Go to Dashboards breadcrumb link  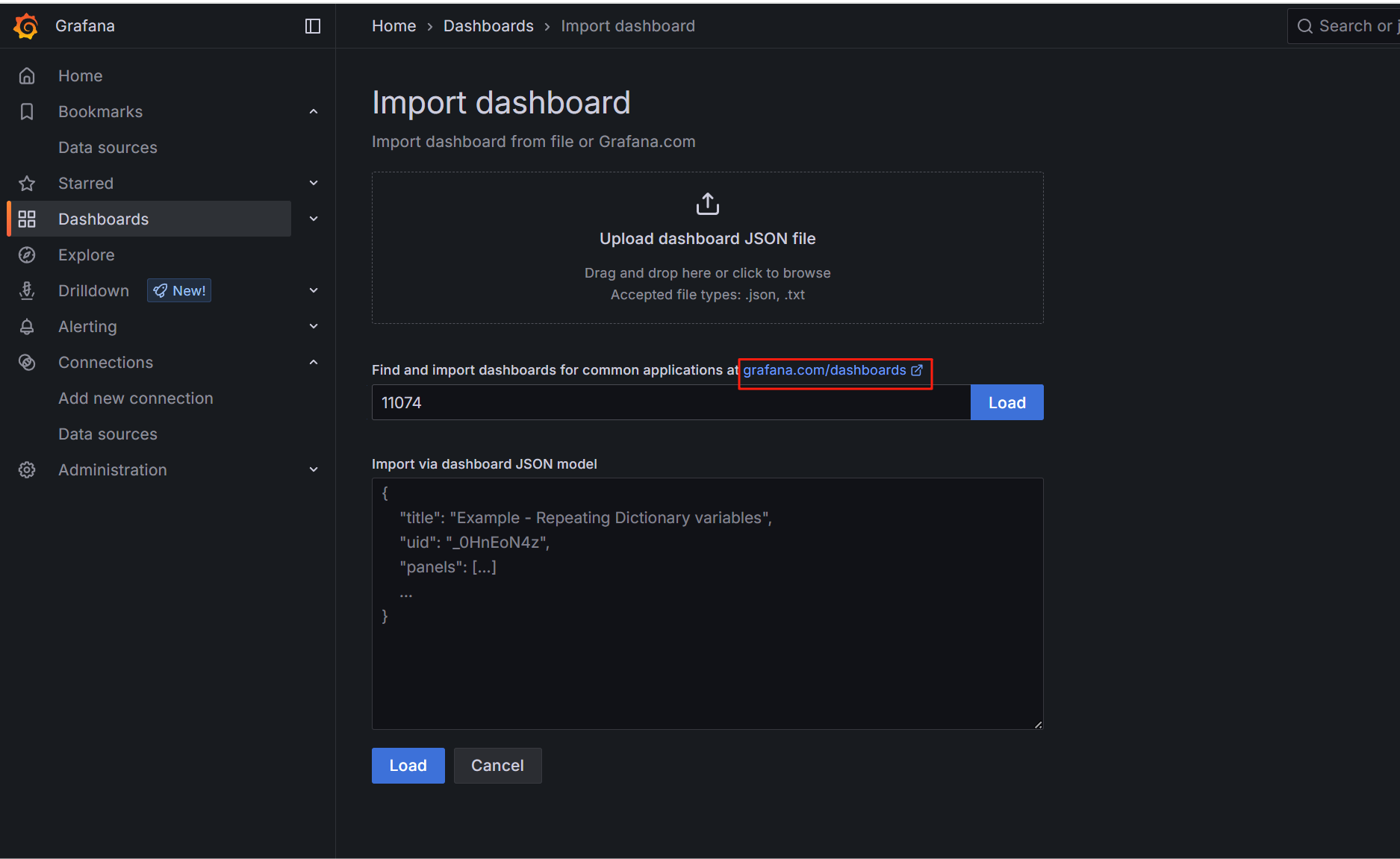click(488, 26)
